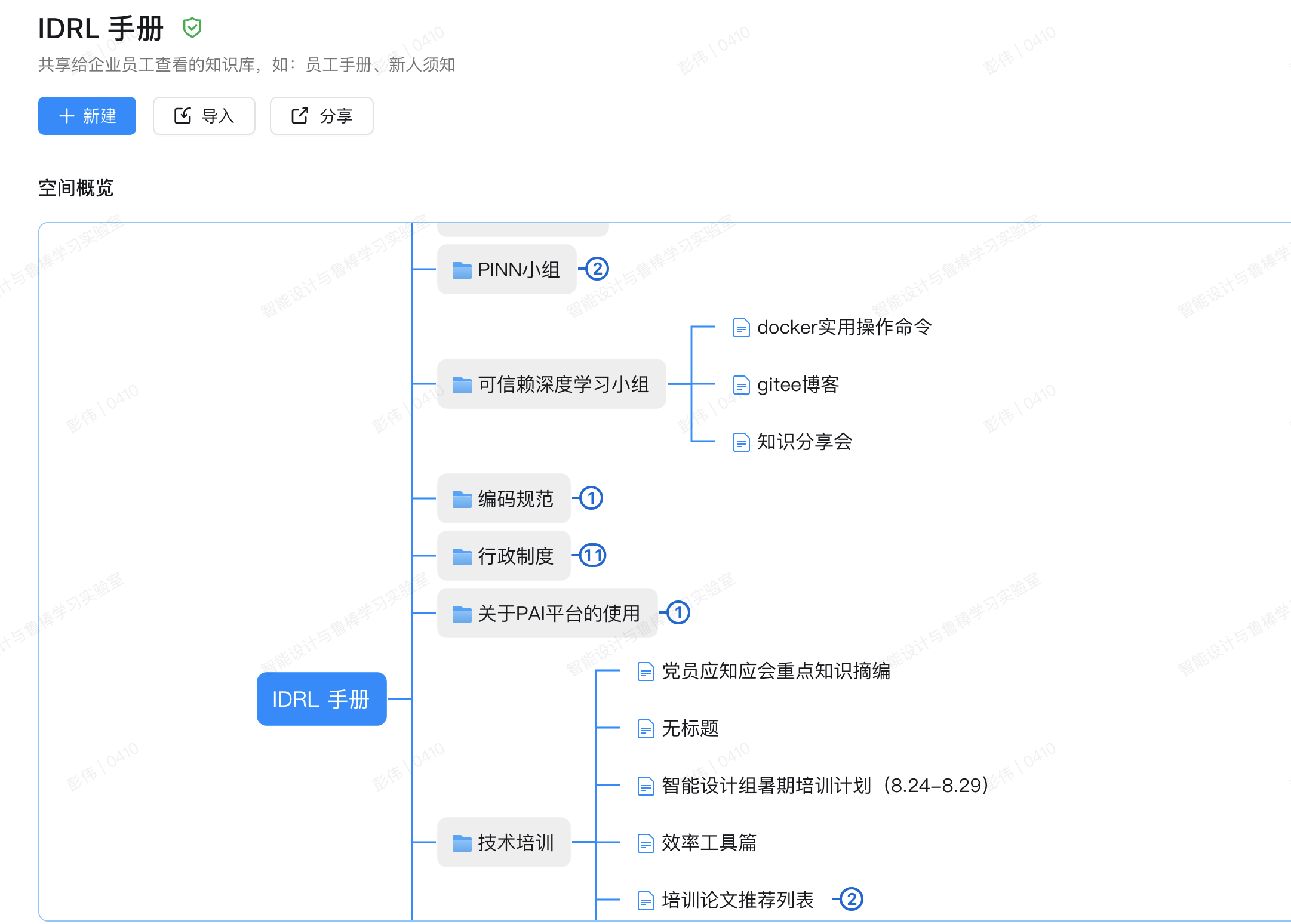Open the 效率工具篇 document
The width and height of the screenshot is (1291, 924).
708,843
